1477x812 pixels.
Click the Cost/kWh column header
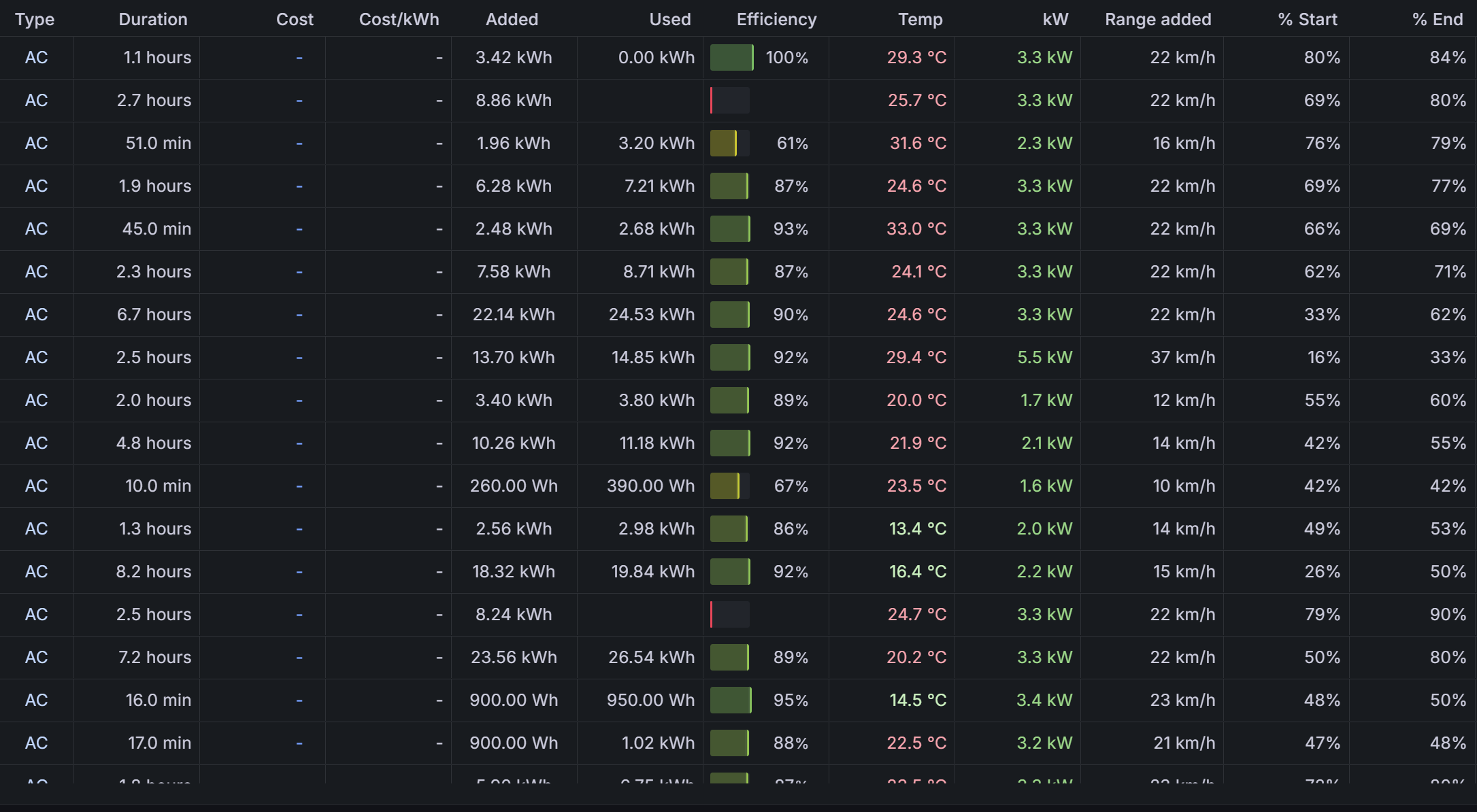399,19
